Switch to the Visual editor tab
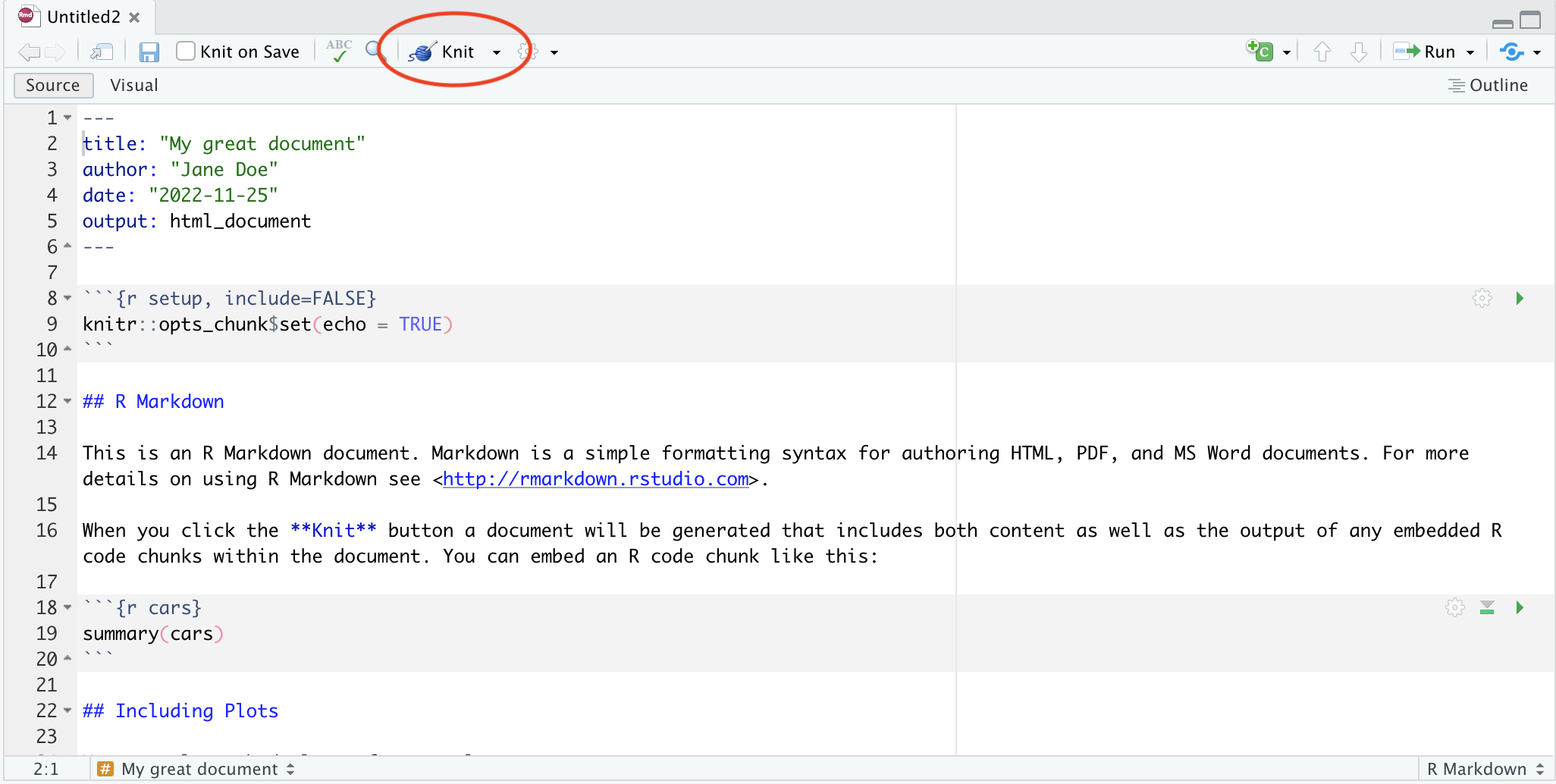The height and width of the screenshot is (784, 1556). 134,85
